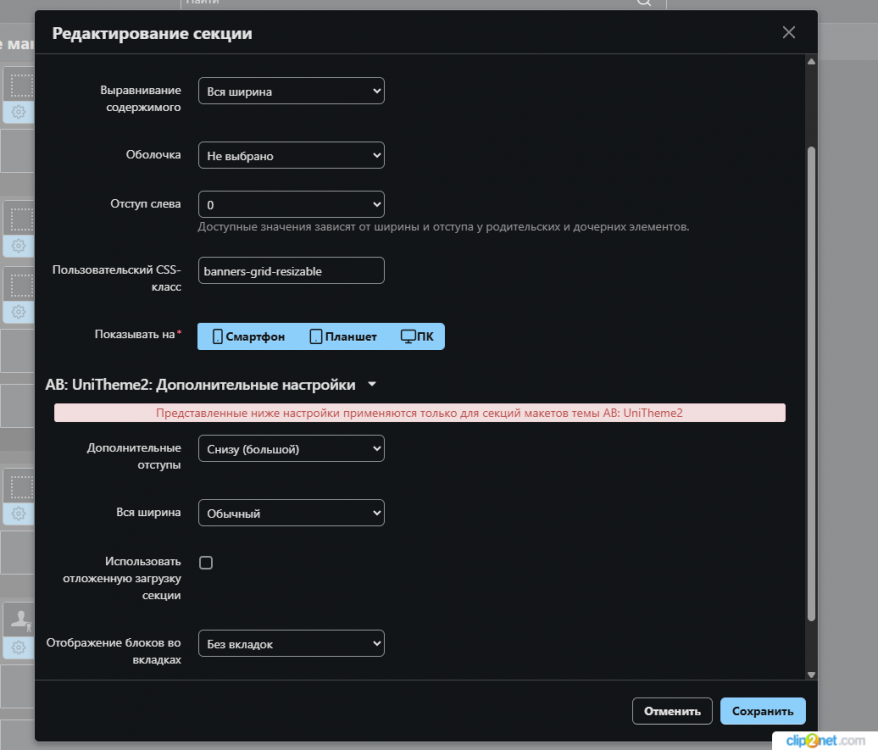Click the Сохранить button

(x=762, y=711)
